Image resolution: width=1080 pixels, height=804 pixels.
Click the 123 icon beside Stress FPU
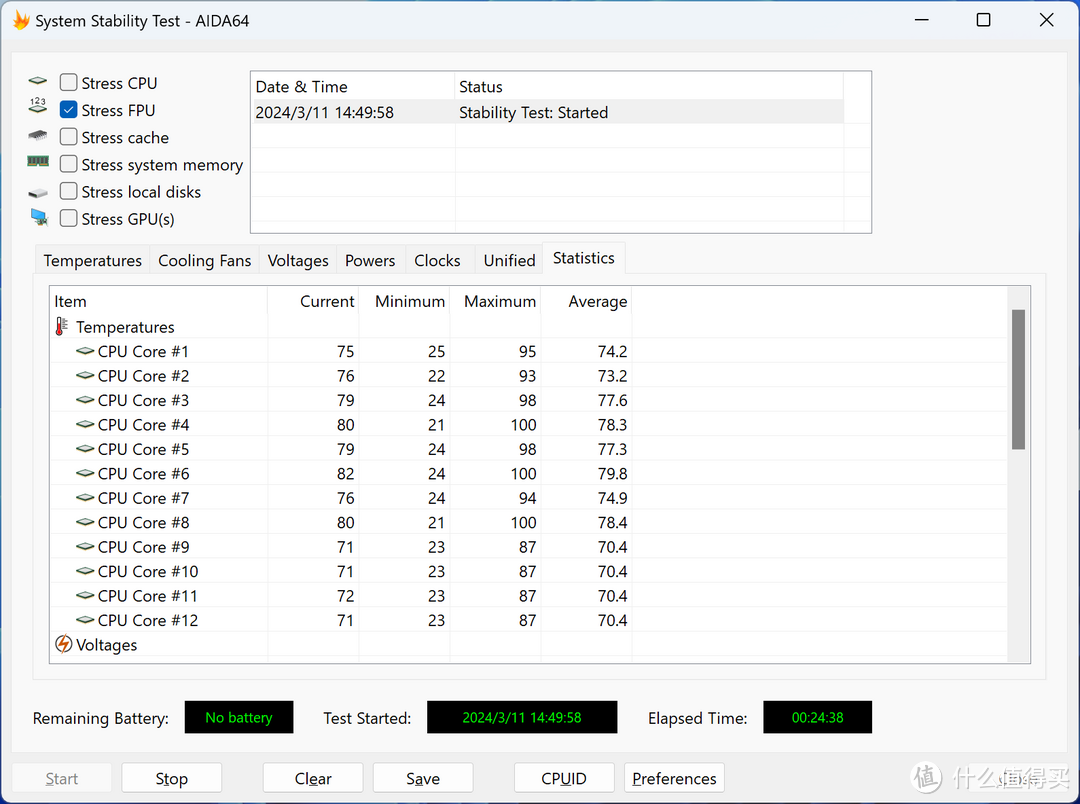(38, 105)
